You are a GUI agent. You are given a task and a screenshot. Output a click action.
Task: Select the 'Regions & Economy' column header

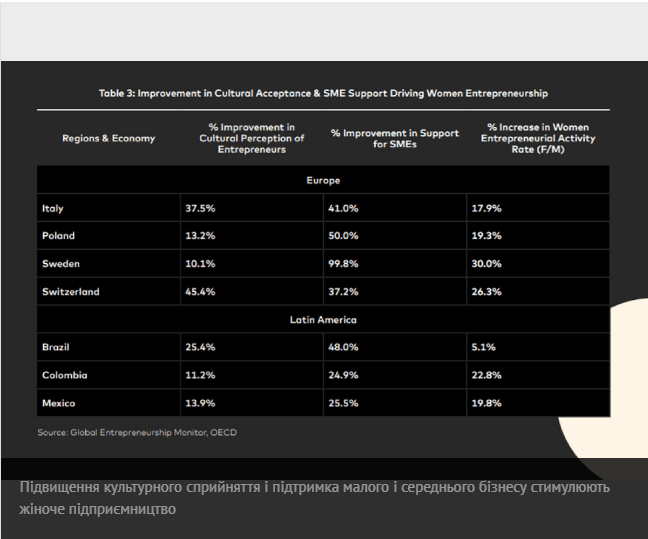coord(108,138)
